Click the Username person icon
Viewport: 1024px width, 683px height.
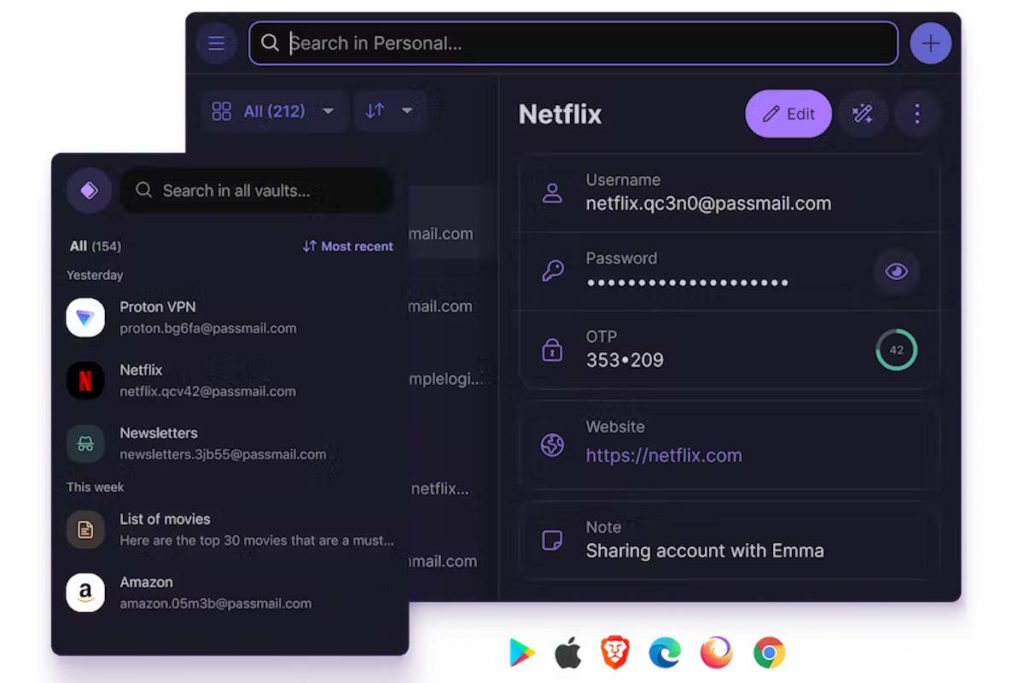tap(552, 193)
